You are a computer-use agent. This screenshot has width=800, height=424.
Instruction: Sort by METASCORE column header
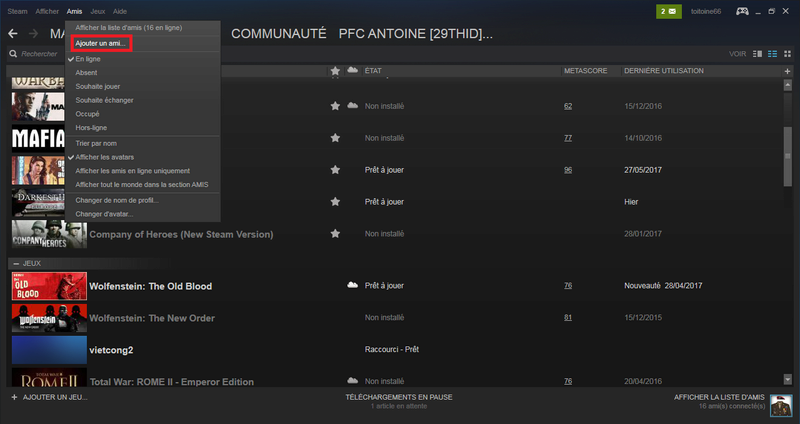(x=586, y=71)
